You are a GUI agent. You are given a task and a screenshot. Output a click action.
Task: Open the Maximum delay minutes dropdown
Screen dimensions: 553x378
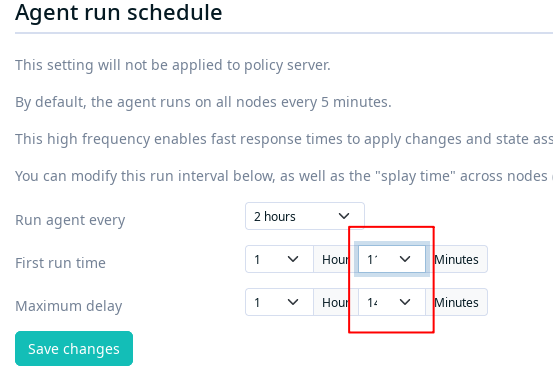click(x=392, y=302)
